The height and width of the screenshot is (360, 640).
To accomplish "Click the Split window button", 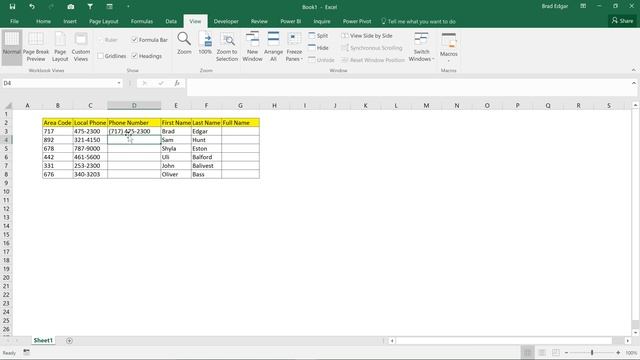I will (318, 36).
